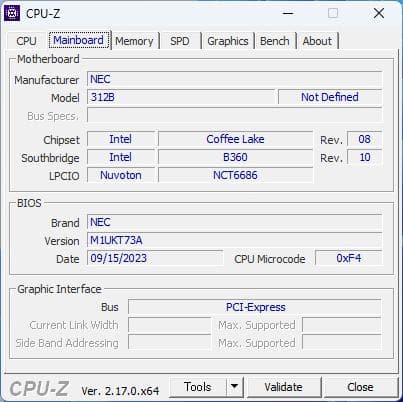This screenshot has width=403, height=402.
Task: Switch to the Bench tab
Action: click(275, 41)
